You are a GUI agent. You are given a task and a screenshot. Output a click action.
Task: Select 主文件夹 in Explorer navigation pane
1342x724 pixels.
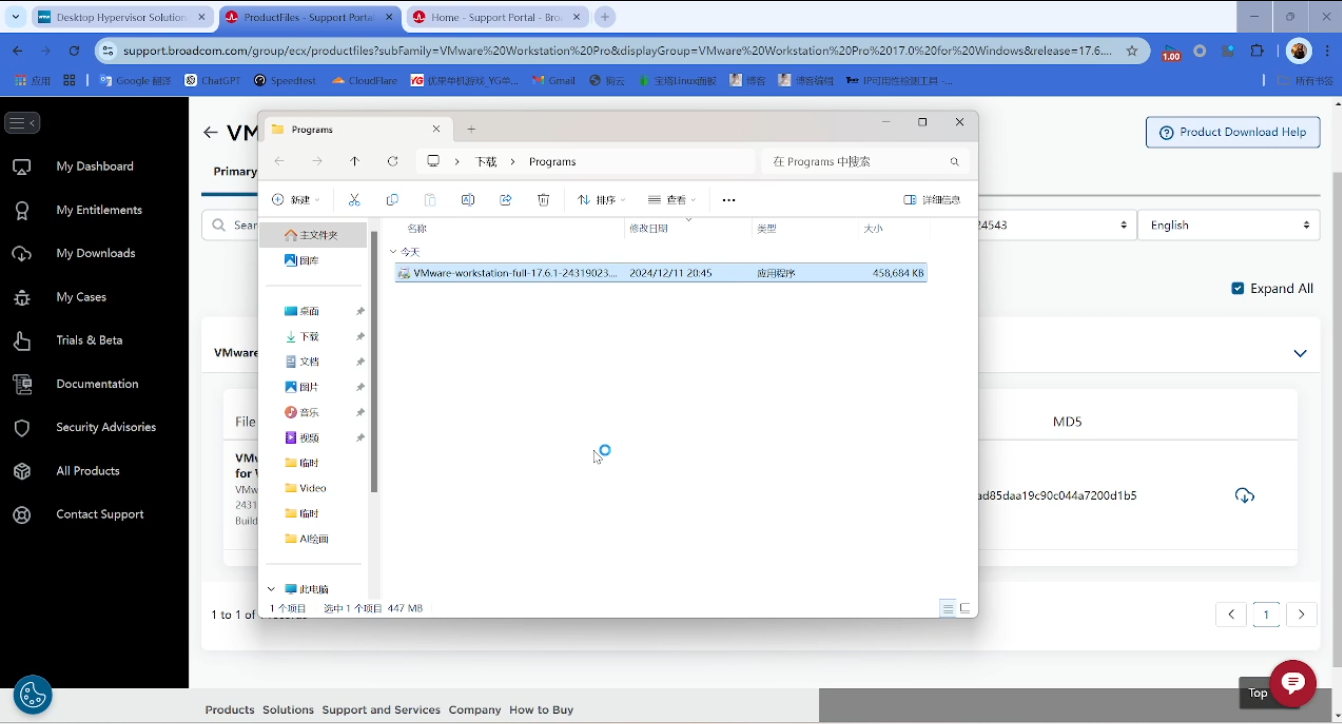pos(313,235)
